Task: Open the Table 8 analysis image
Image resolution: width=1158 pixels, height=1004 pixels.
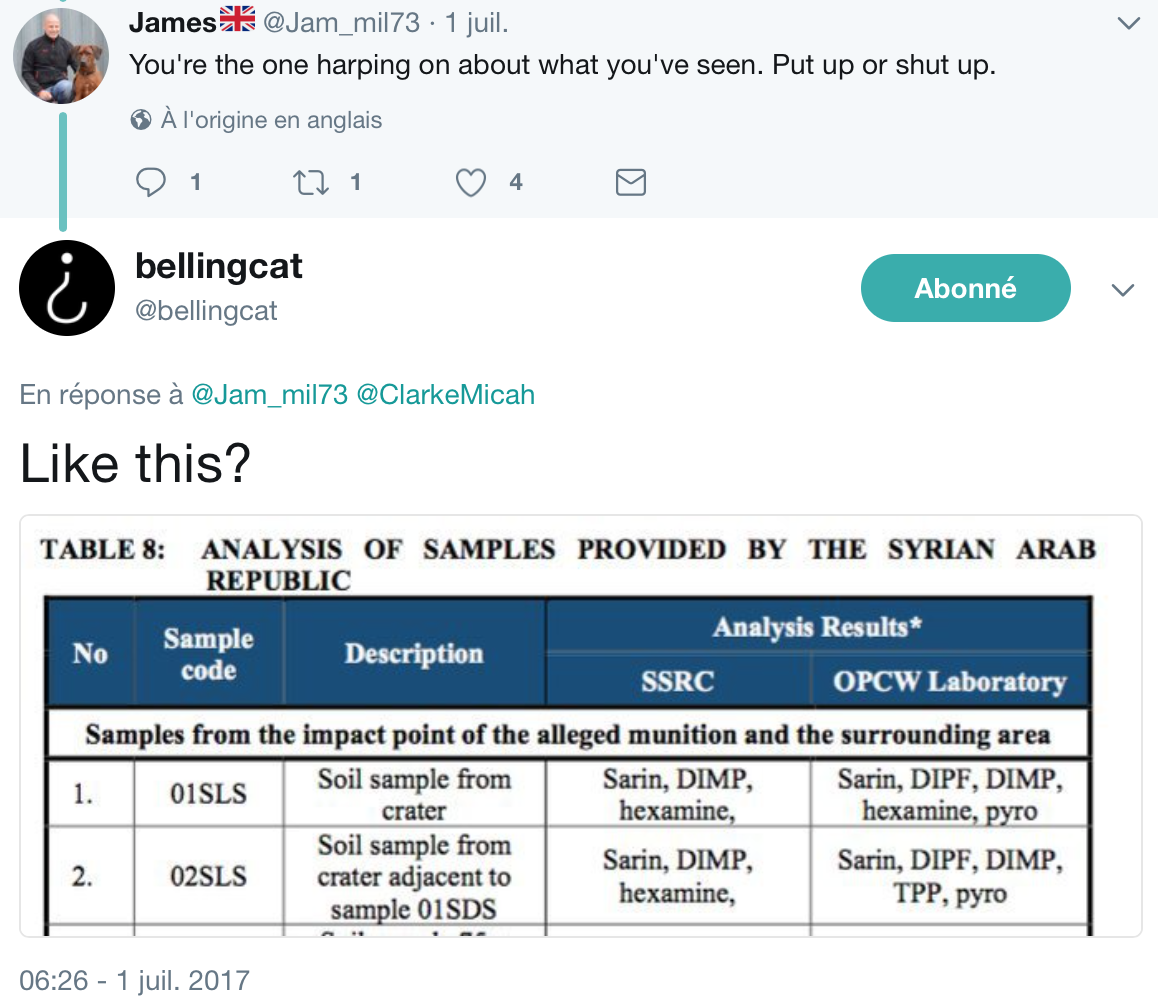Action: [x=580, y=725]
